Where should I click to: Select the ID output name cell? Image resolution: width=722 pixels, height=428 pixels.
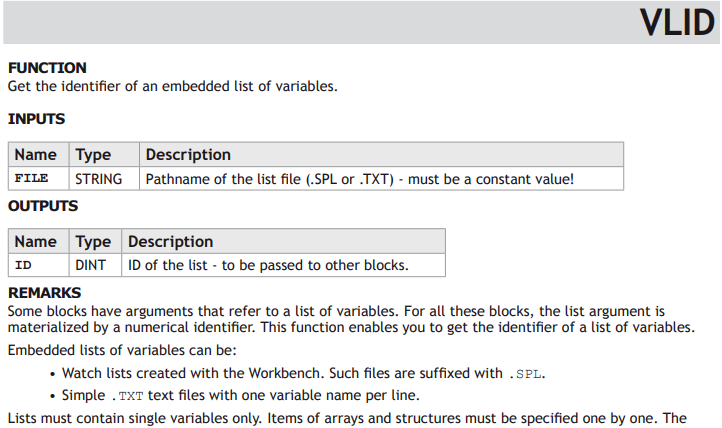[x=39, y=265]
